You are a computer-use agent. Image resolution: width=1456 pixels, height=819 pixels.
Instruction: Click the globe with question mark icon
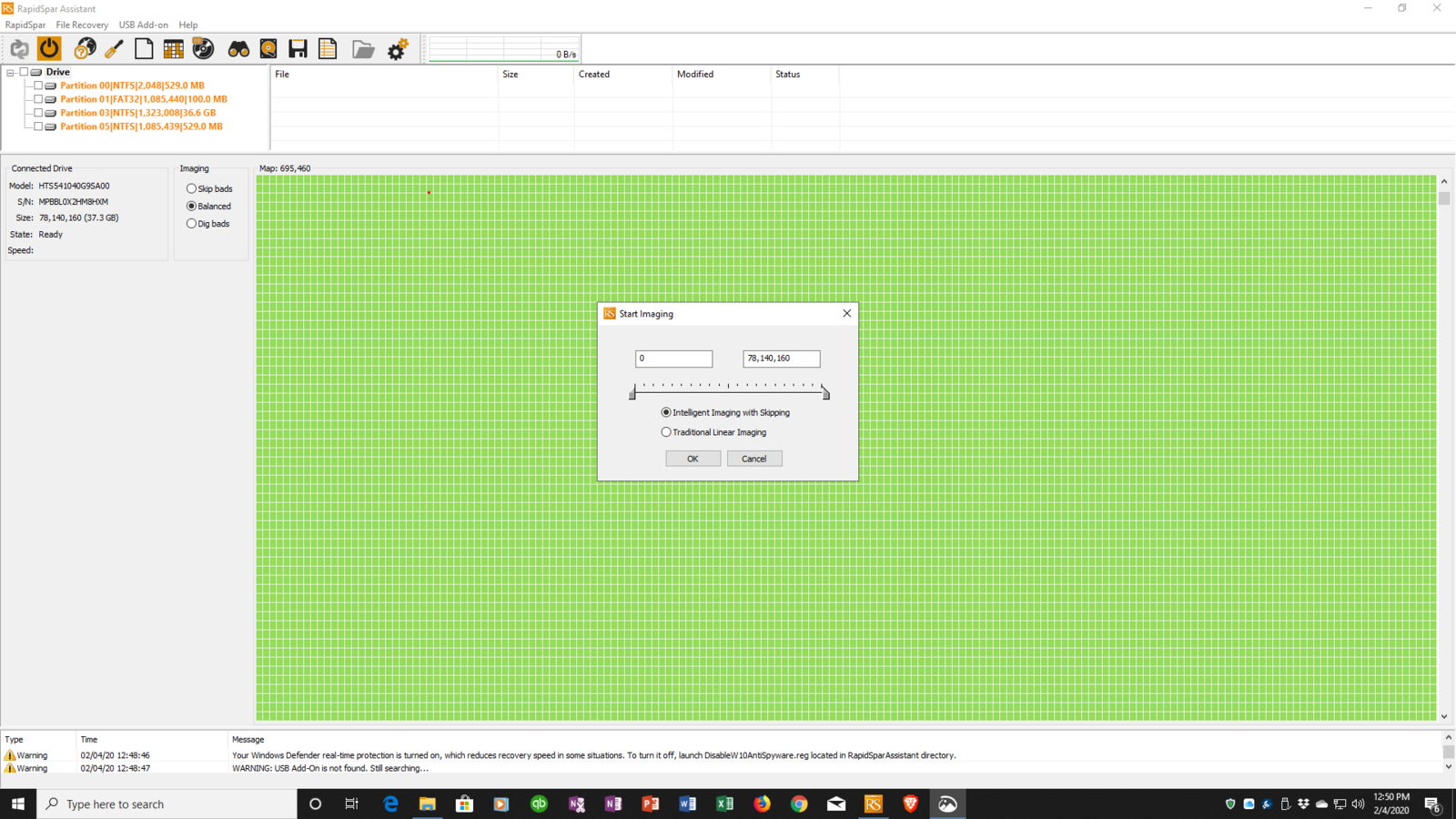point(85,49)
